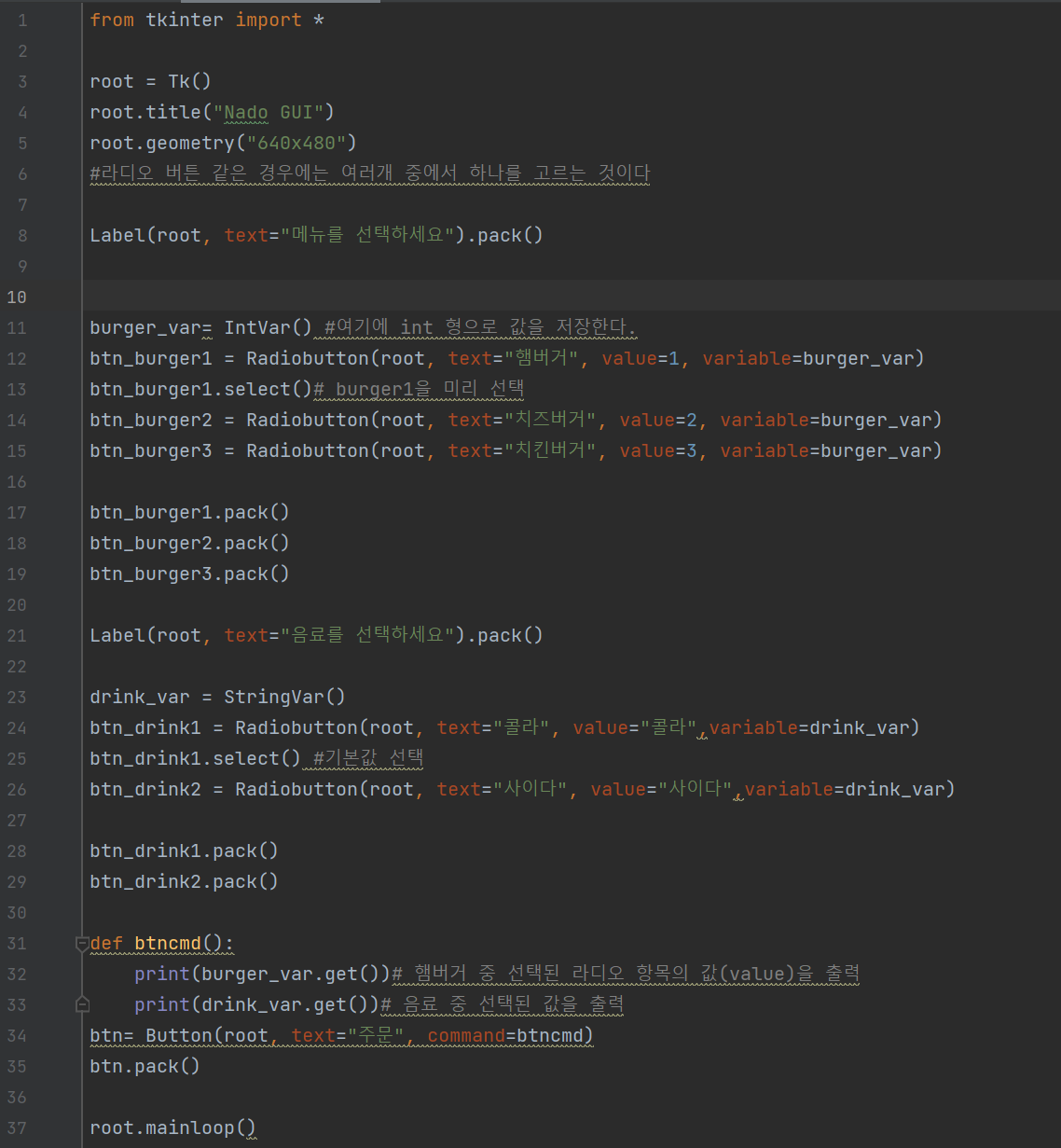Click the comment '# 음료 중 선택된 값을 출력'
This screenshot has width=1061, height=1148.
click(503, 1004)
